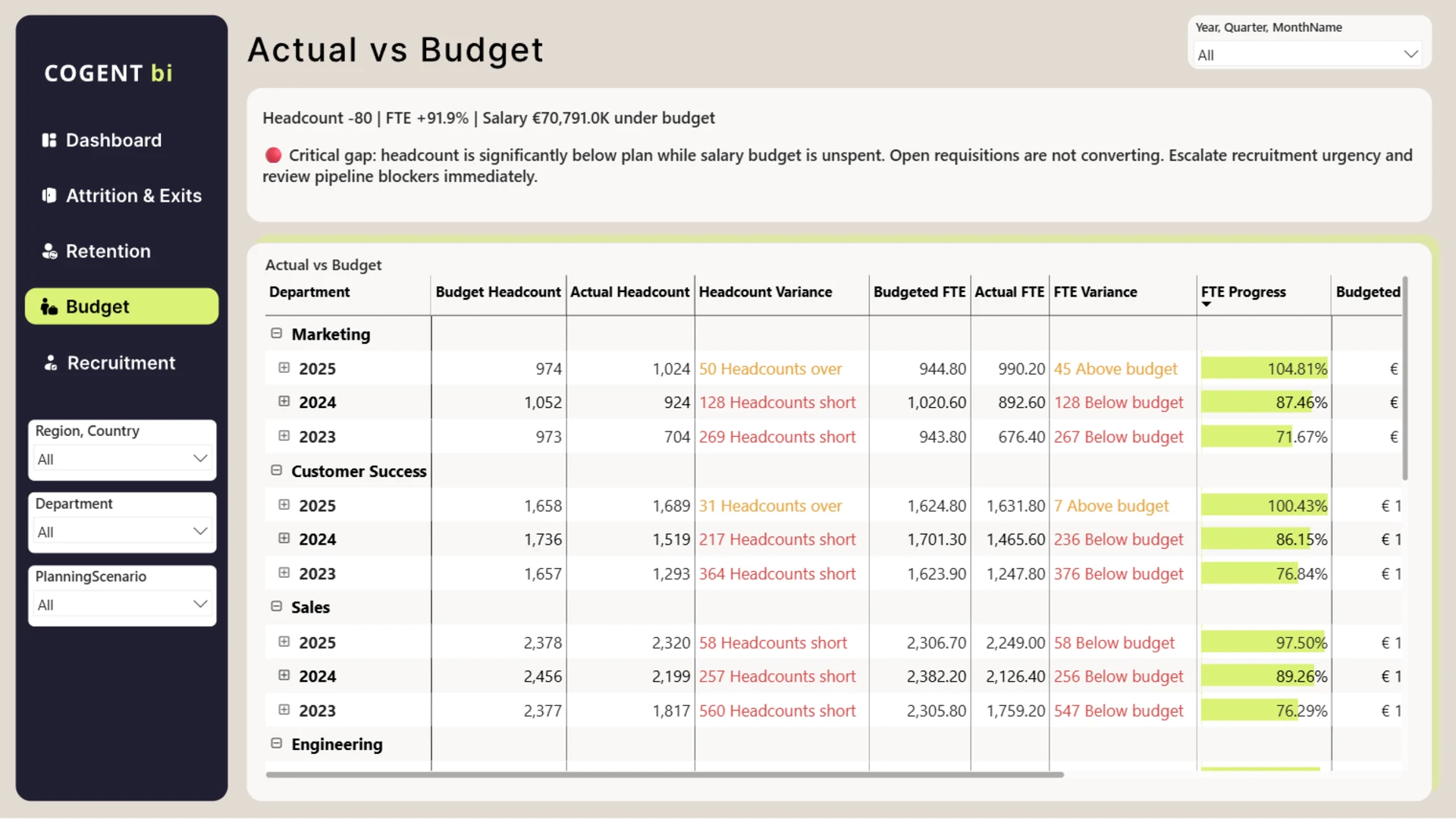Collapse the Marketing department group
The width and height of the screenshot is (1456, 819).
277,334
